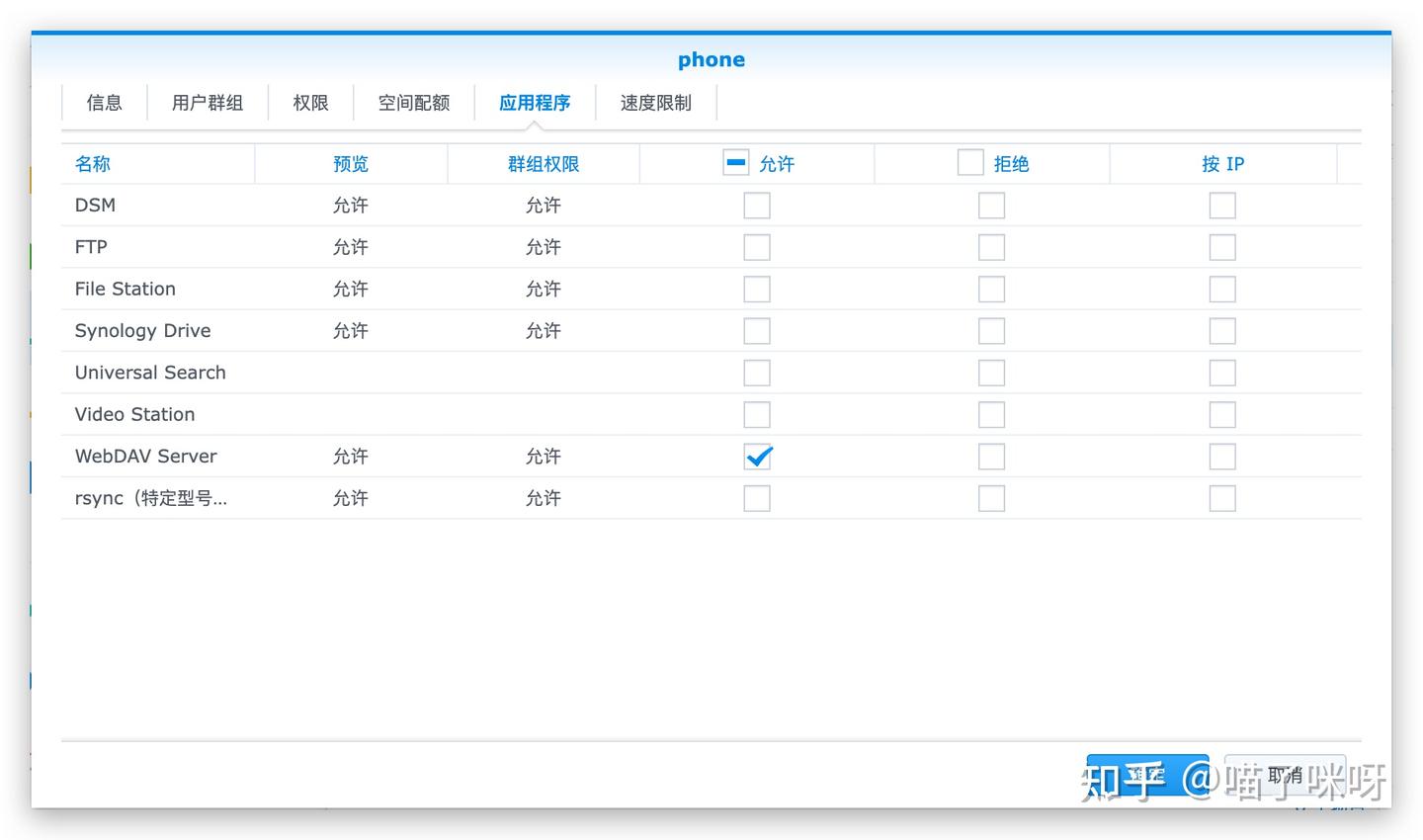The height and width of the screenshot is (840, 1423).
Task: Toggle the master 允许 checkbox in the header
Action: pyautogui.click(x=735, y=161)
